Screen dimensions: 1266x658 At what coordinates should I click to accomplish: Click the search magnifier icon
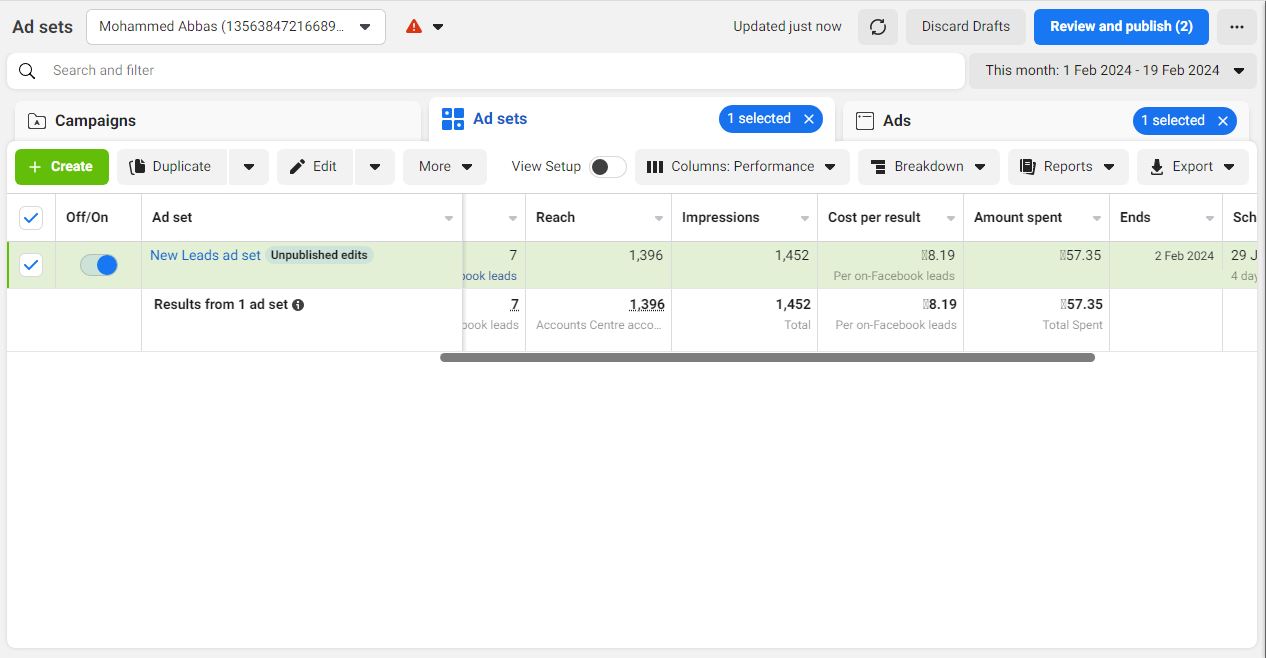point(28,71)
